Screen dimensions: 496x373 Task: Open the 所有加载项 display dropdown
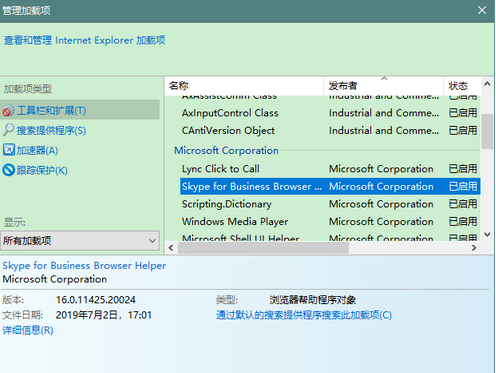80,240
